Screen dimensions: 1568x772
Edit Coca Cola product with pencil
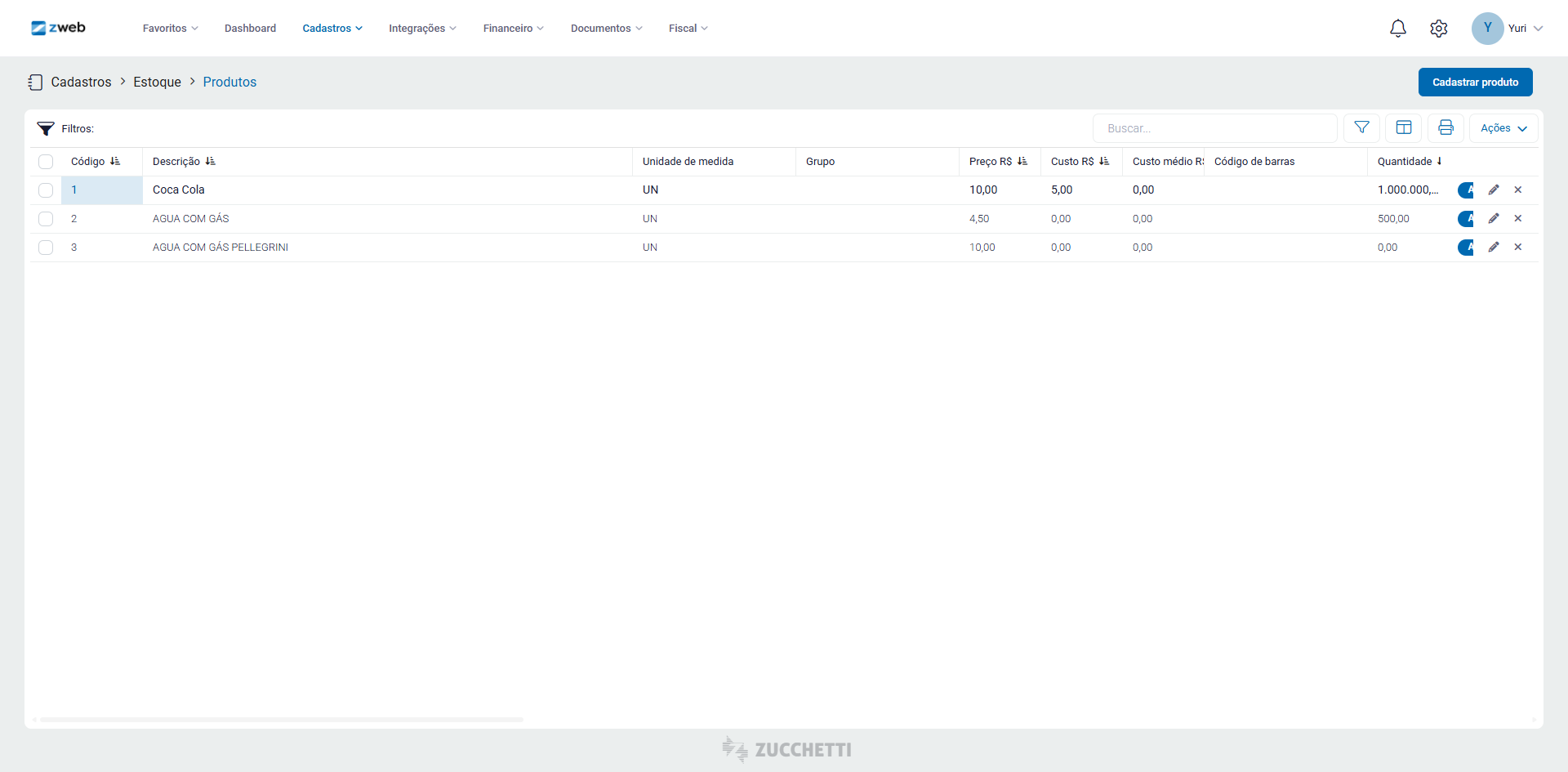click(x=1493, y=190)
